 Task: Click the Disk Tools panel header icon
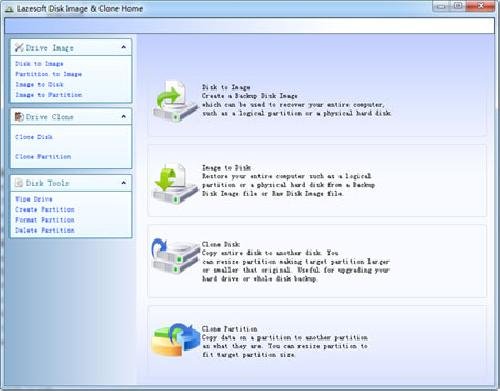click(x=19, y=183)
